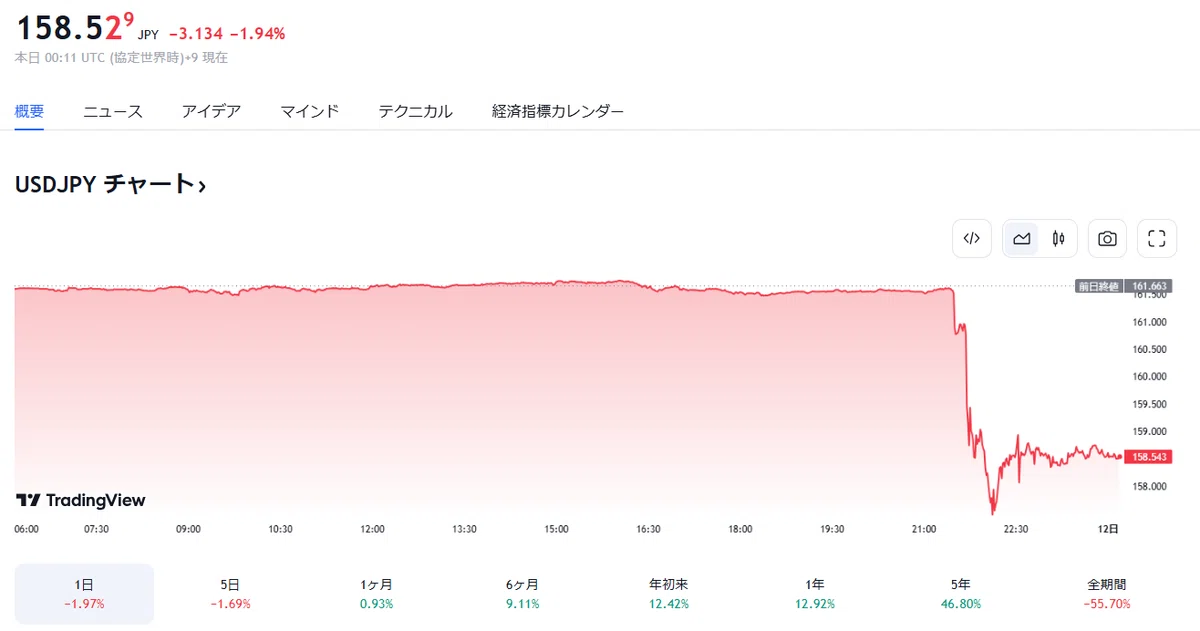This screenshot has height=631, width=1200.
Task: Go to the アイデア tab
Action: (211, 111)
